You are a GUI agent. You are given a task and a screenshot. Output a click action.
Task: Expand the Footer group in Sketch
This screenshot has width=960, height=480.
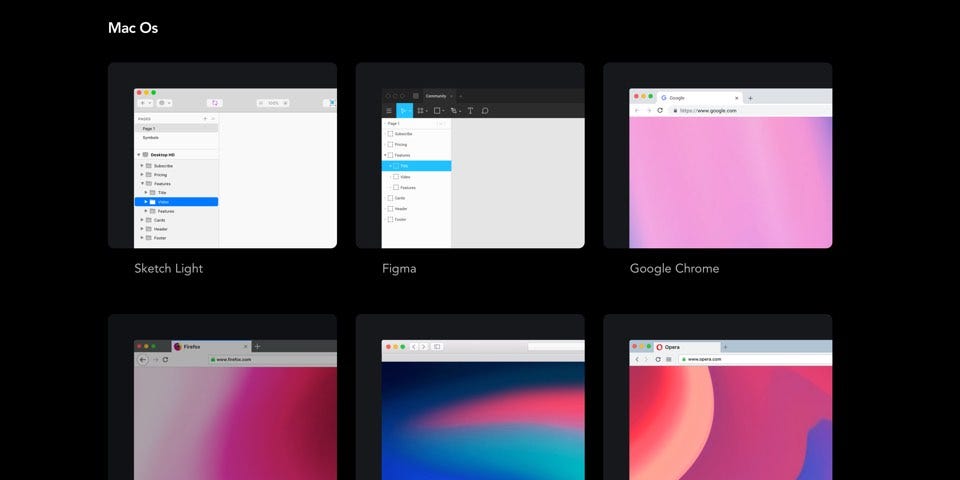pyautogui.click(x=142, y=238)
